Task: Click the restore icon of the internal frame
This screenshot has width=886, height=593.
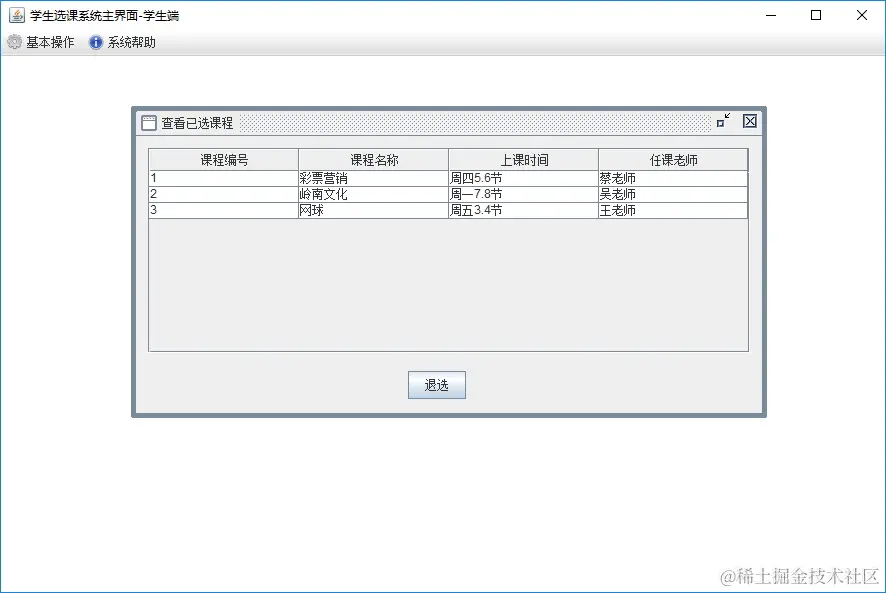Action: [x=724, y=121]
